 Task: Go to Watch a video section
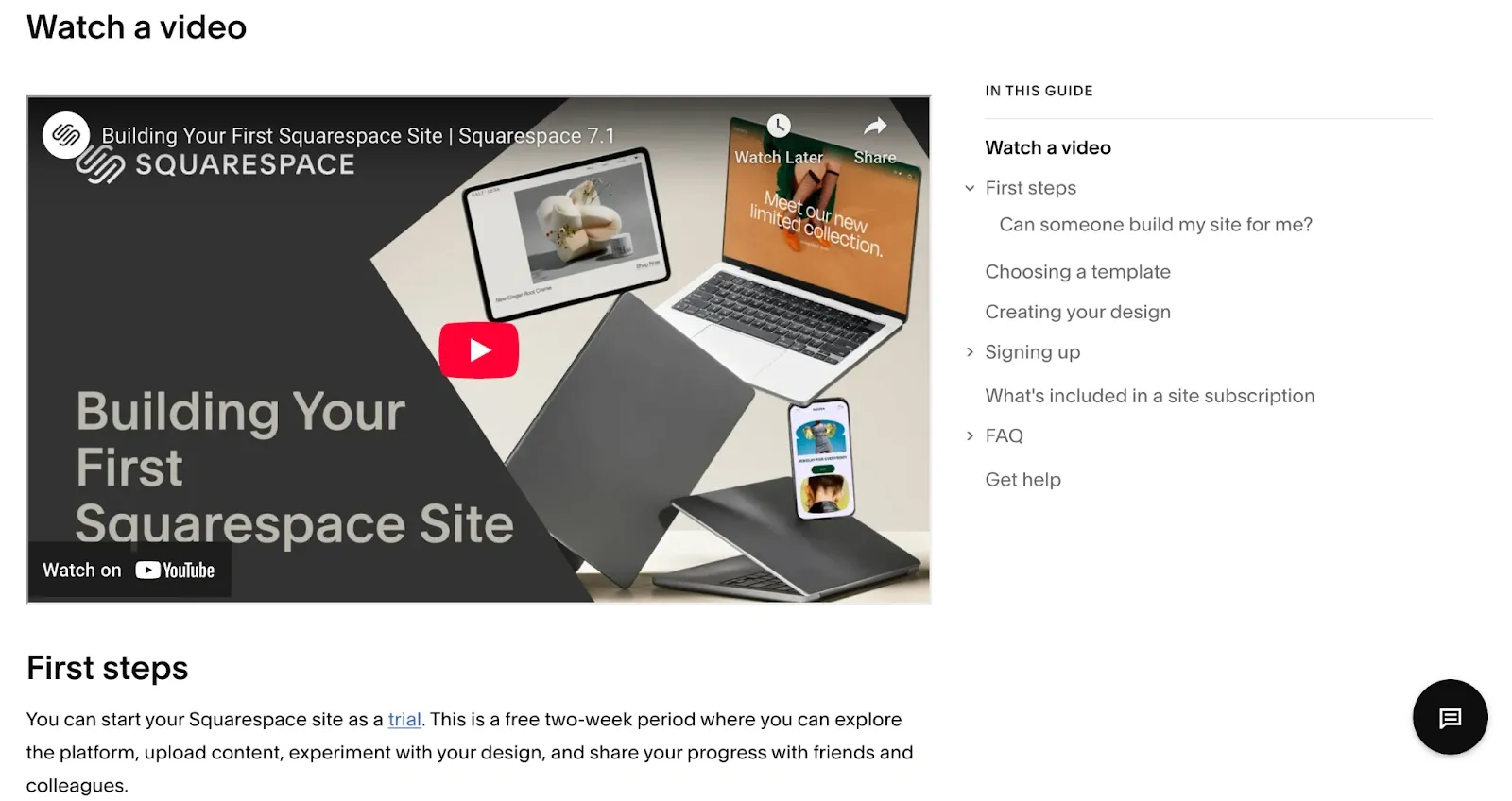1047,147
